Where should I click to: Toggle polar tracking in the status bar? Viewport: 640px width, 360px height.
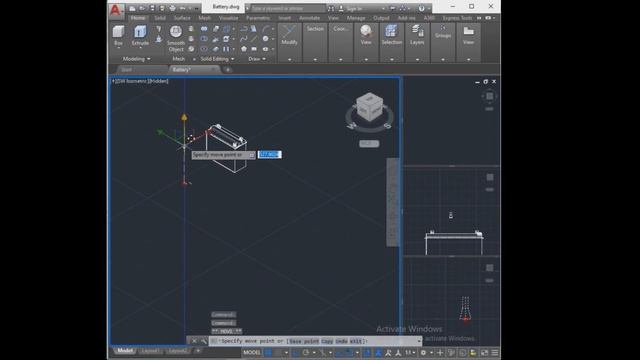305,352
